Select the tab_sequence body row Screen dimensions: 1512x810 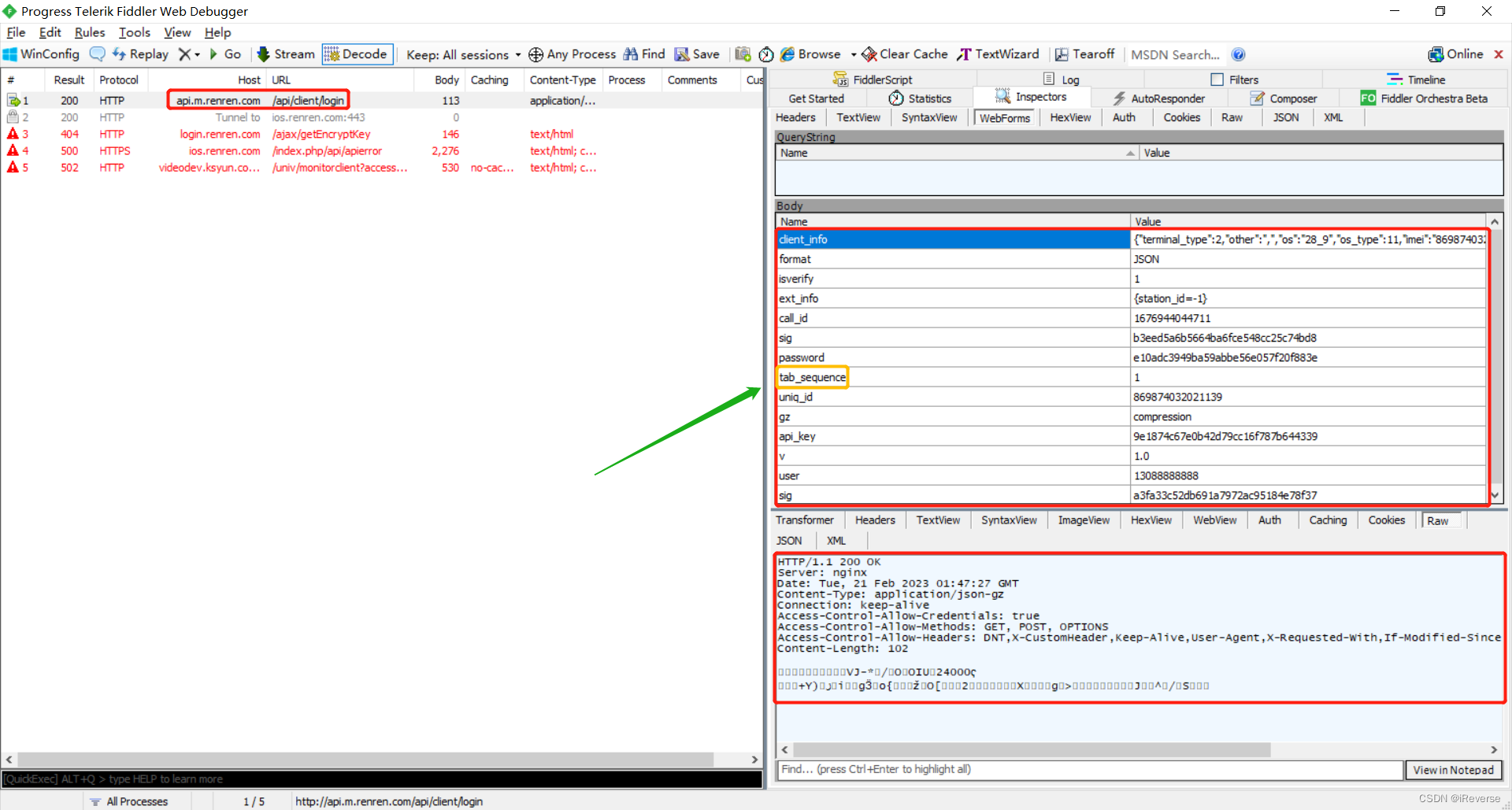[x=1131, y=377]
